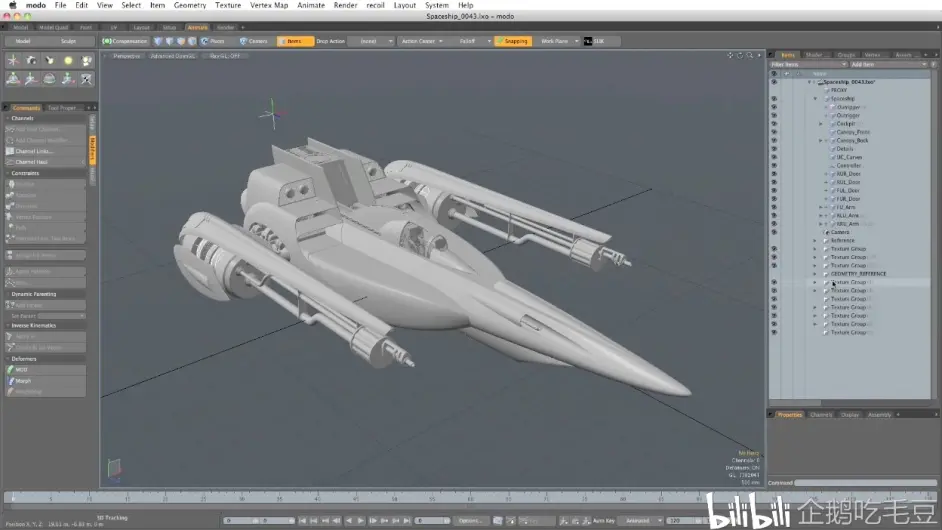
Task: Select the Materials selection mode icon
Action: click(x=192, y=41)
